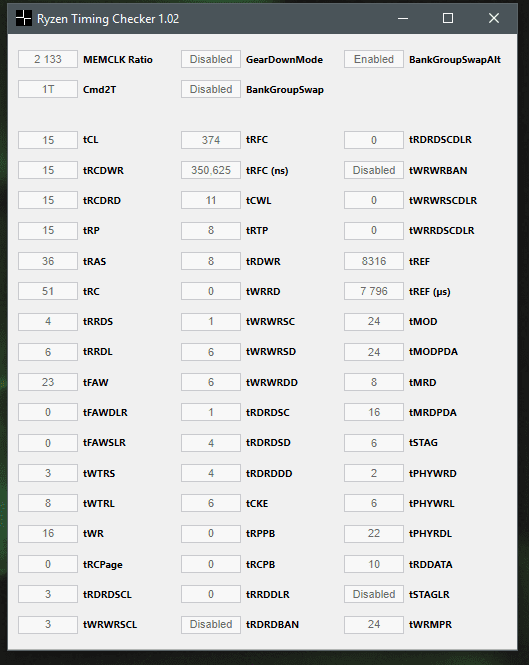The height and width of the screenshot is (665, 529).
Task: Click the tRDRDSCL value field
Action: point(48,594)
